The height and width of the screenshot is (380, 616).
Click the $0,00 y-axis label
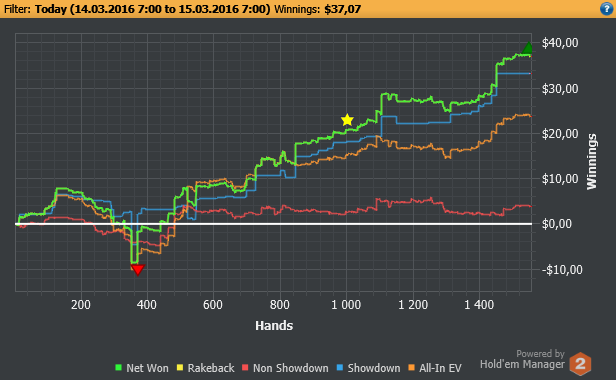click(557, 224)
